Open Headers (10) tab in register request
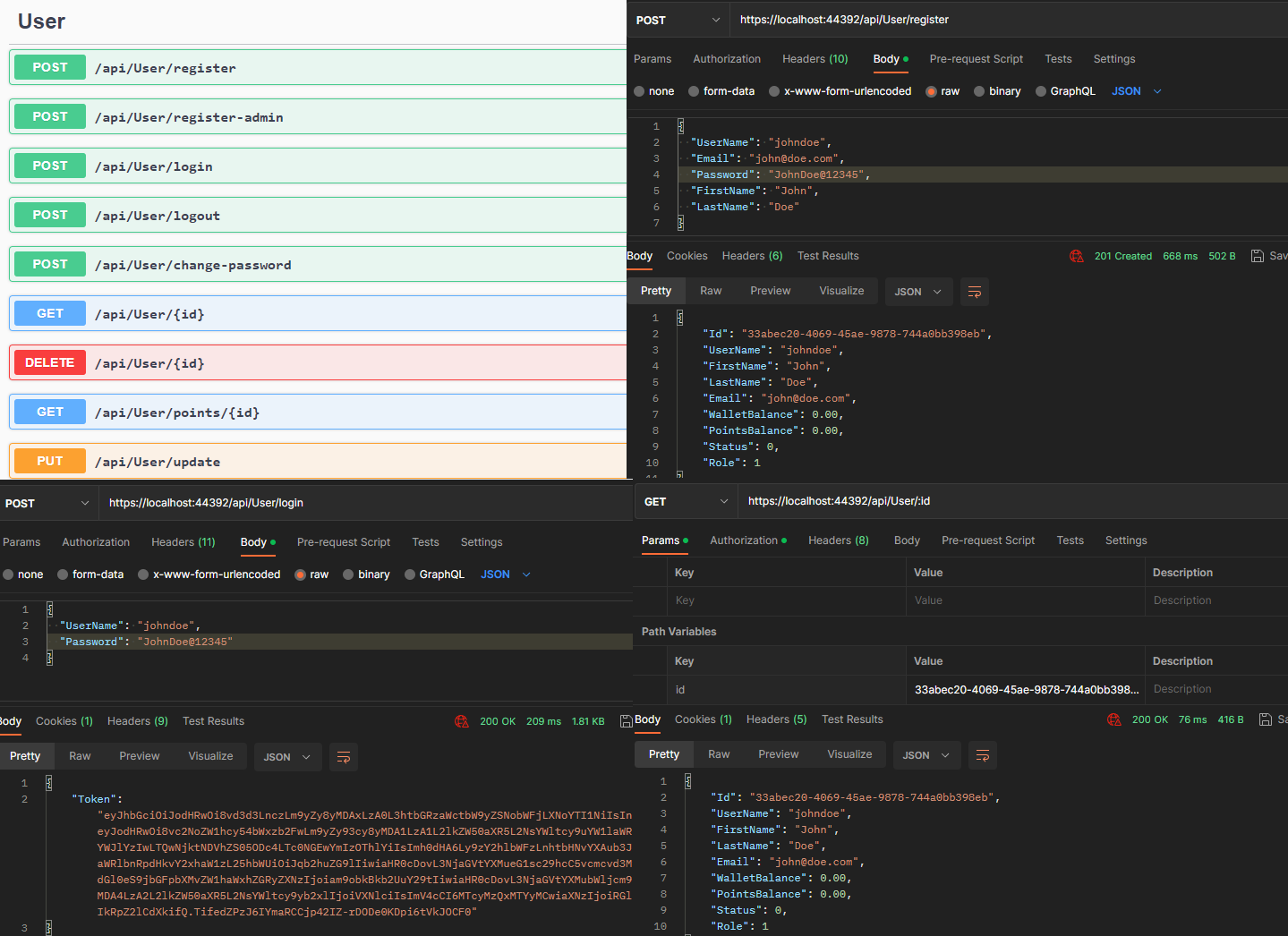 (x=815, y=59)
